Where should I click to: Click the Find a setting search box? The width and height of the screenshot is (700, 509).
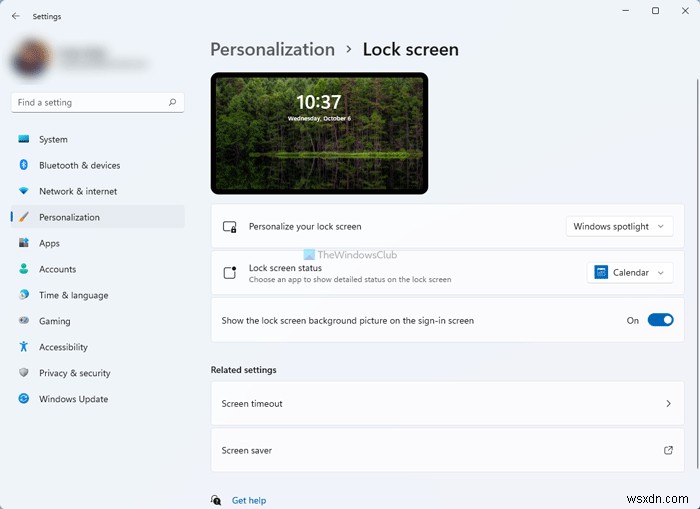pyautogui.click(x=97, y=102)
